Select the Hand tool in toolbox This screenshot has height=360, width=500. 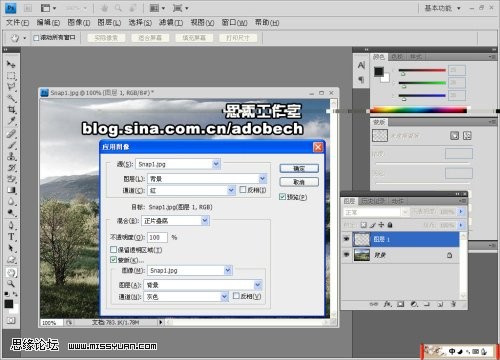click(11, 273)
